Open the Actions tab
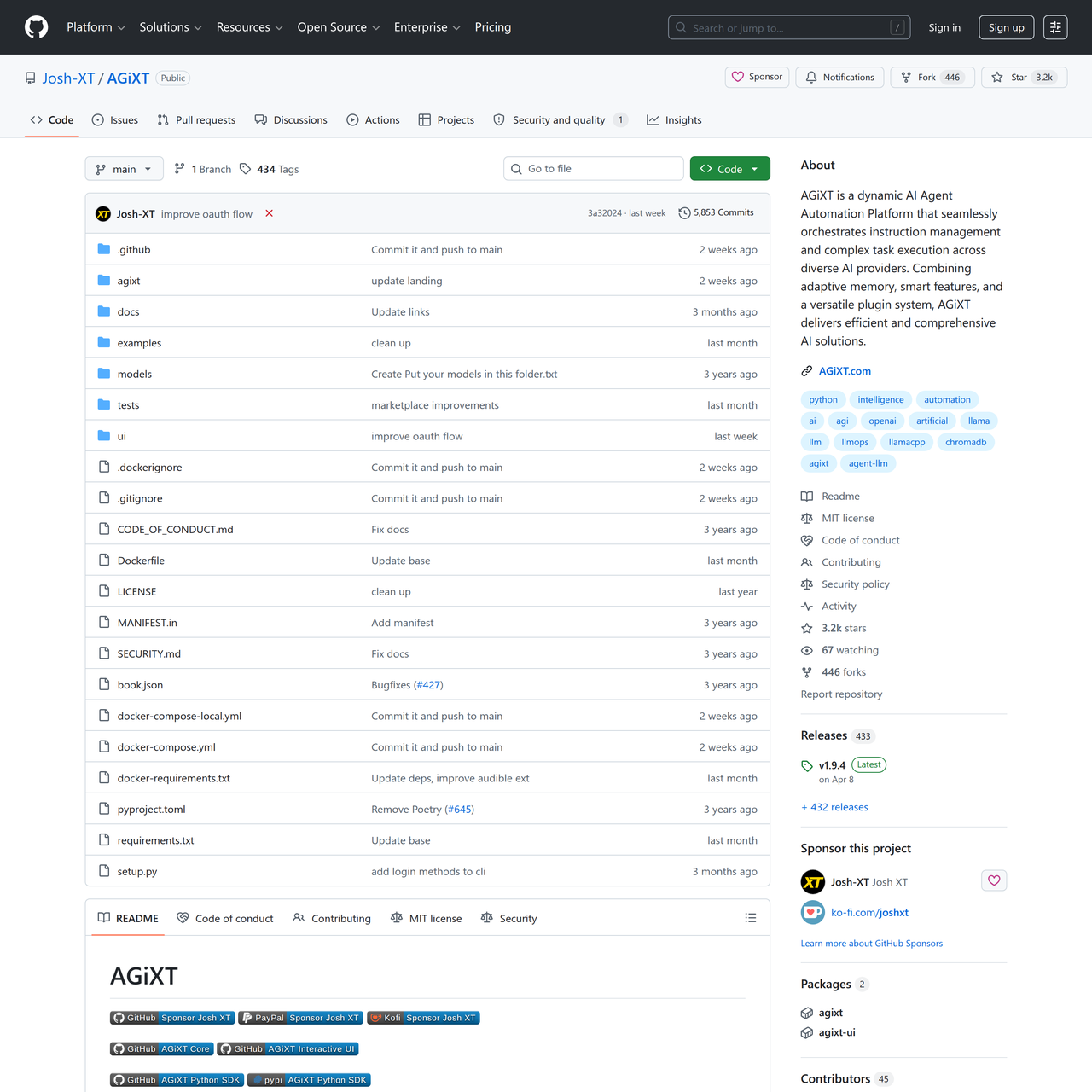Image resolution: width=1092 pixels, height=1092 pixels. coord(374,120)
